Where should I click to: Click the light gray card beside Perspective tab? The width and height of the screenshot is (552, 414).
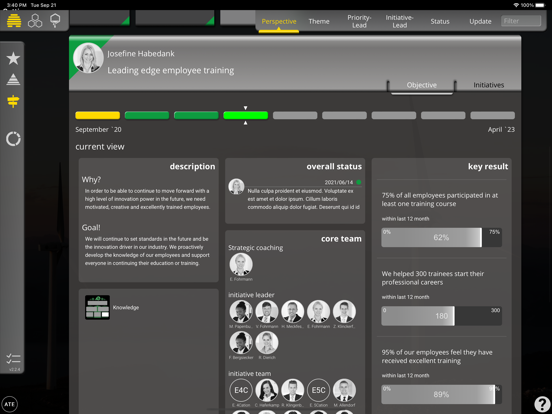click(238, 17)
